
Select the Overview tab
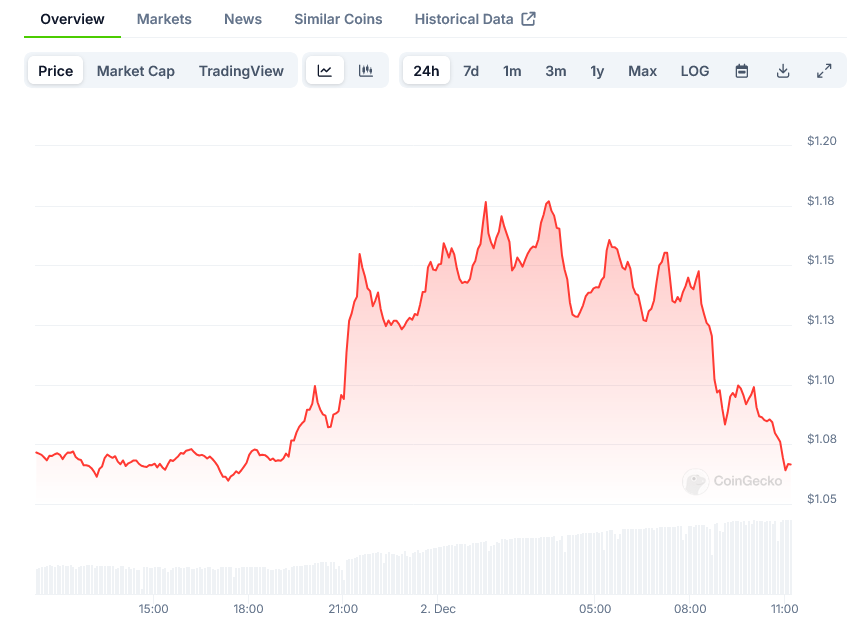tap(72, 19)
